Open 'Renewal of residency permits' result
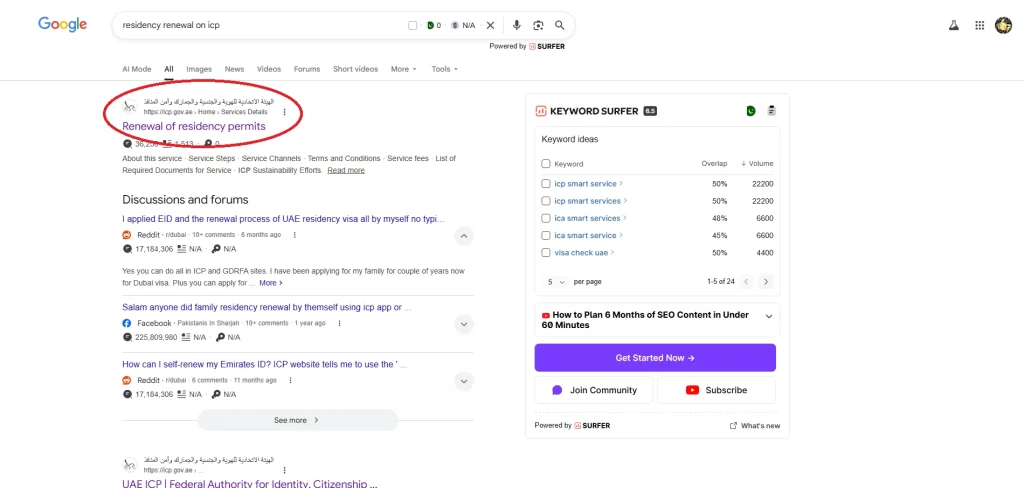This screenshot has height=488, width=1024. (194, 126)
